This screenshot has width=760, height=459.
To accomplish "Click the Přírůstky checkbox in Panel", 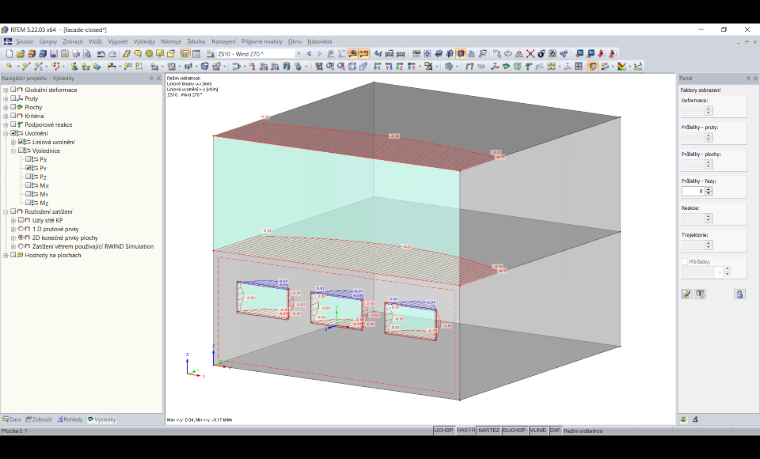I will [685, 262].
